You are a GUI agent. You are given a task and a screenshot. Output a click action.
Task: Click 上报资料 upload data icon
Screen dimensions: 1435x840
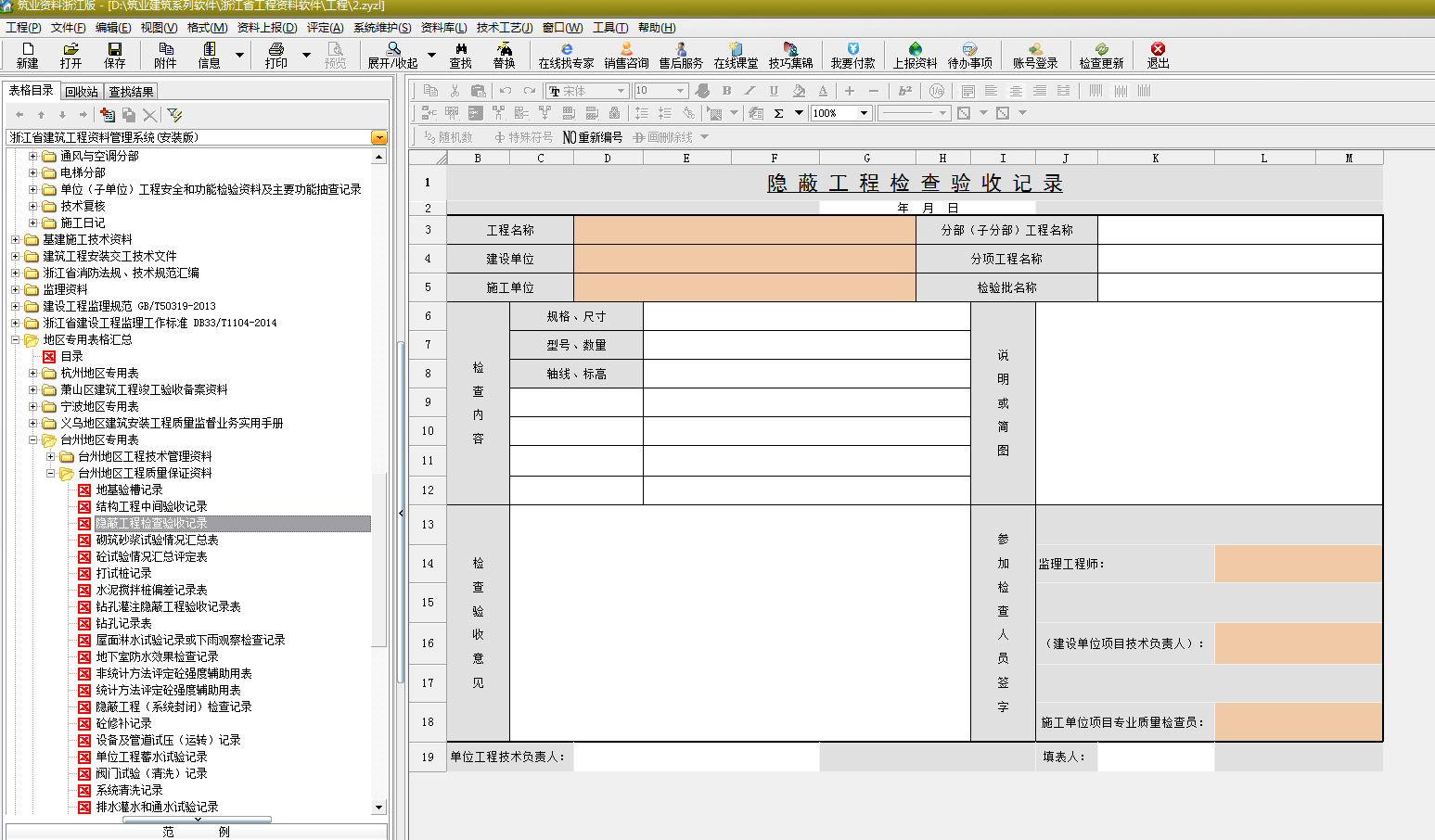pos(916,55)
